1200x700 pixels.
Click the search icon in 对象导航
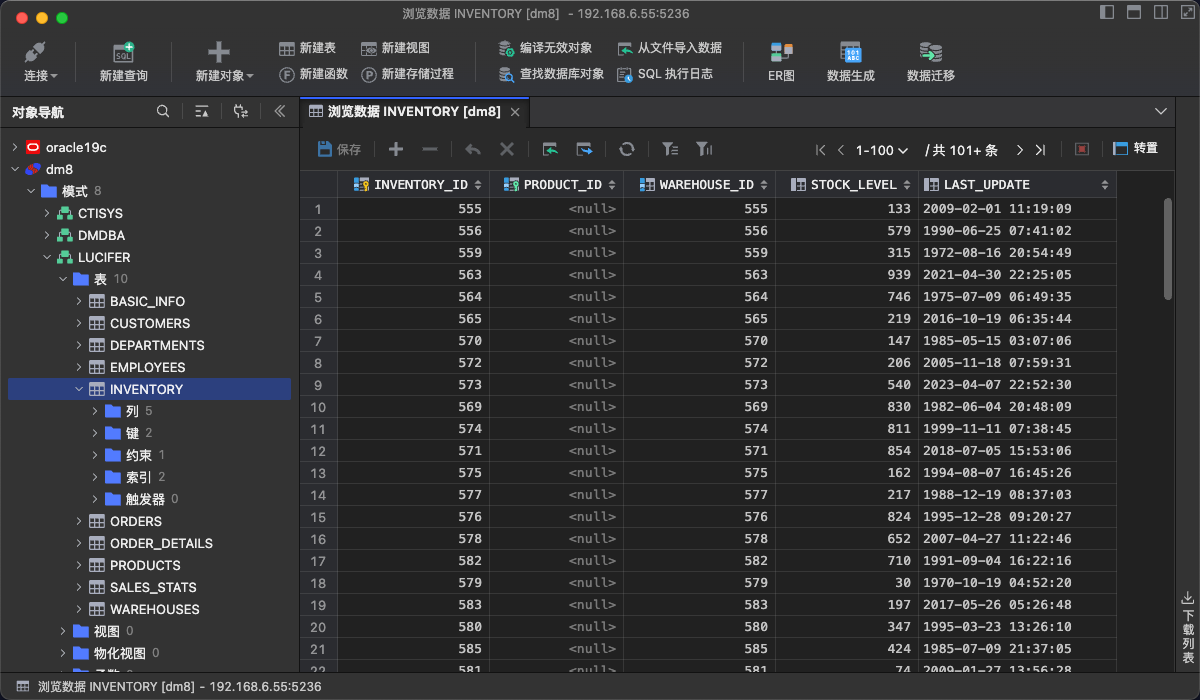point(163,112)
